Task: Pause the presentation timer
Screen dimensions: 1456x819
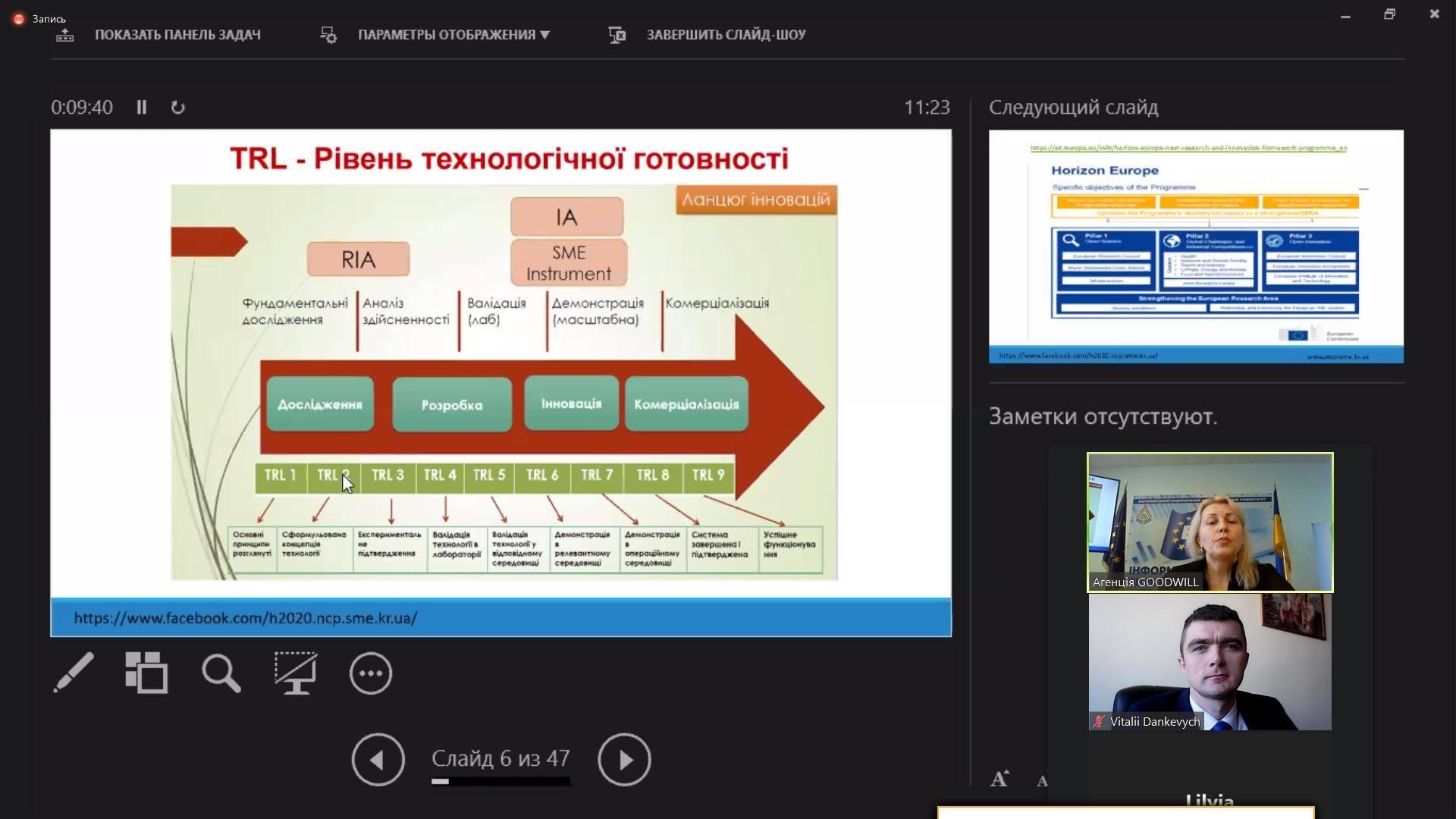Action: [142, 108]
